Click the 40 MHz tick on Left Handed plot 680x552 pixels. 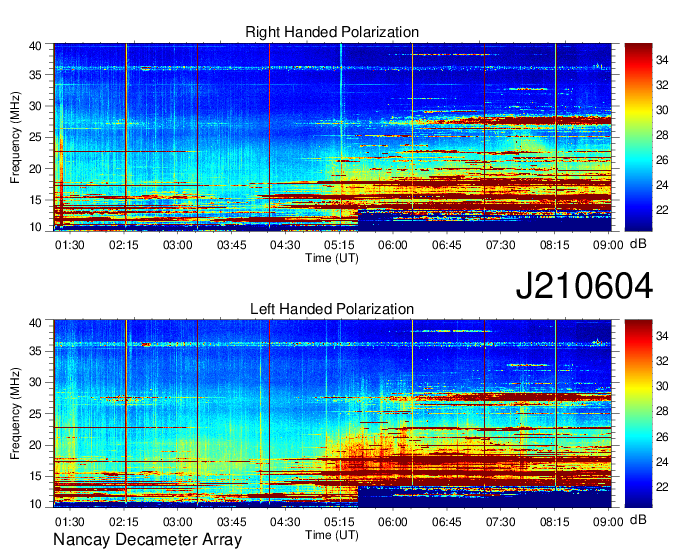tap(35, 322)
